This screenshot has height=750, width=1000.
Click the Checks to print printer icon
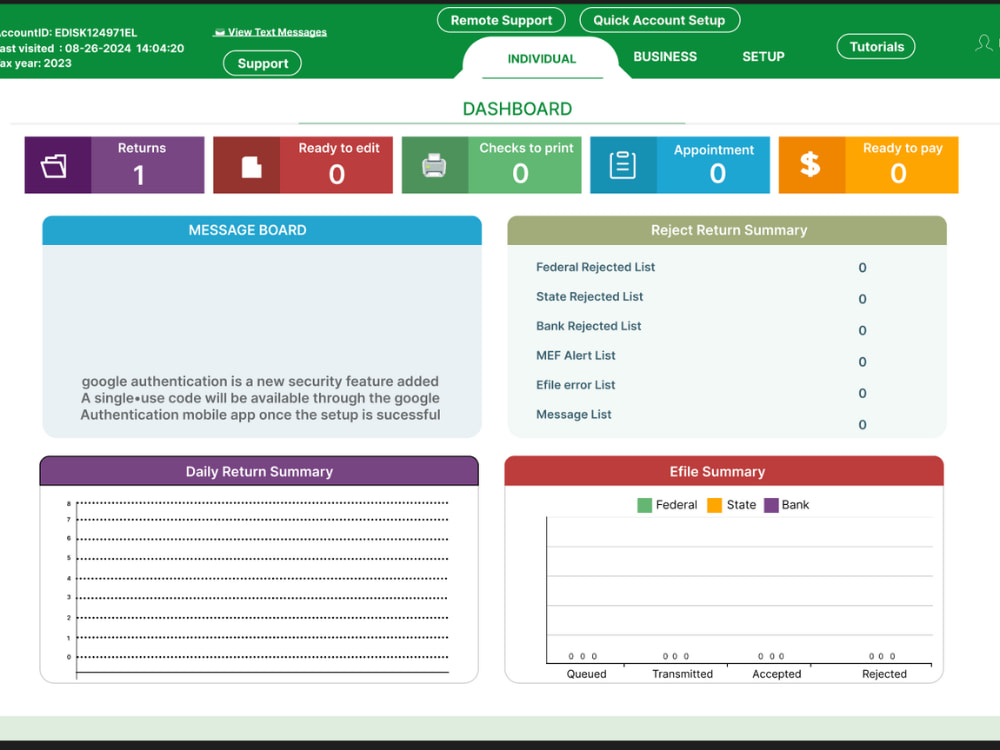click(x=434, y=166)
